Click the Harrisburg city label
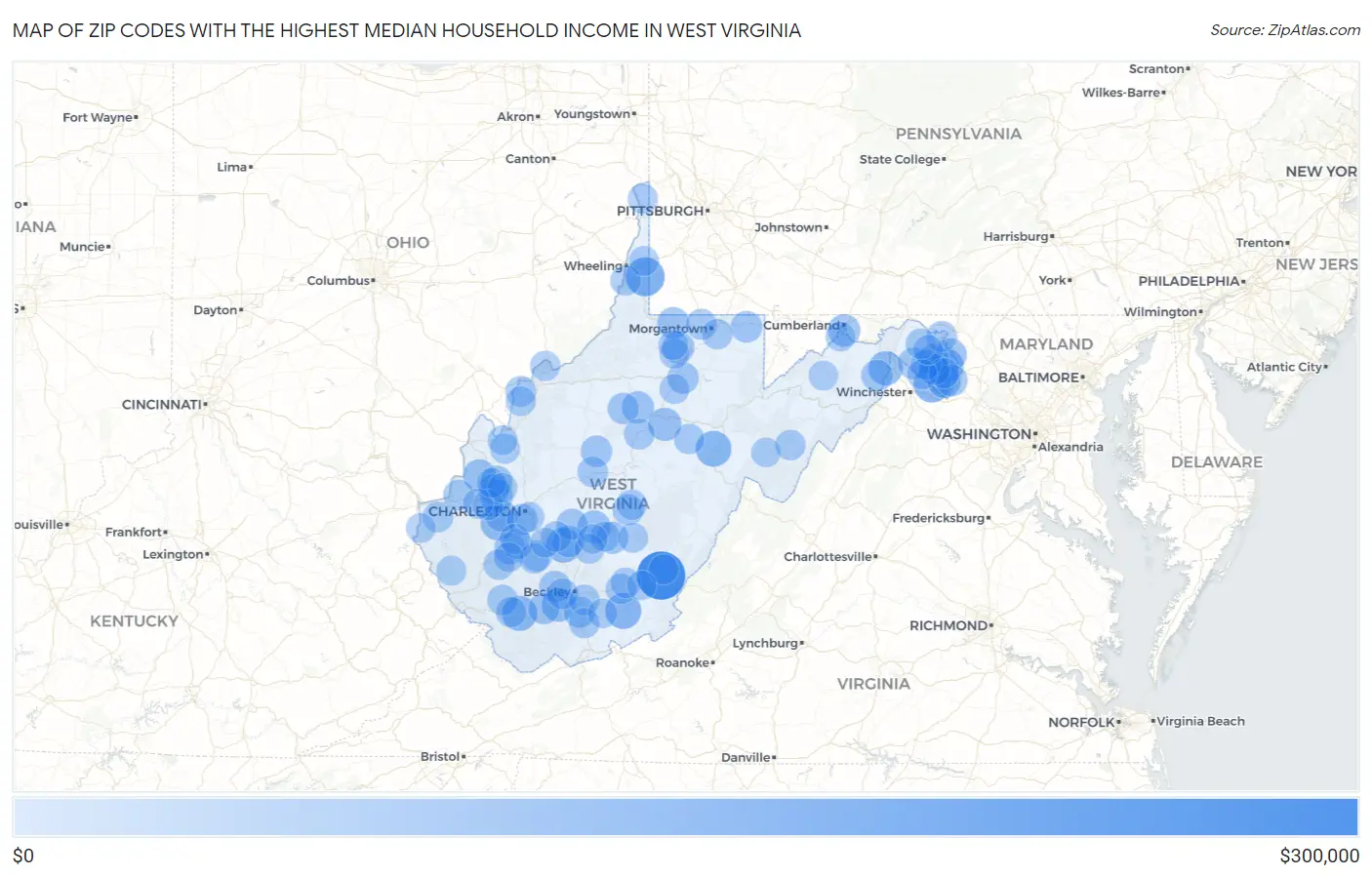Viewport: 1372px width, 877px height. [1016, 237]
